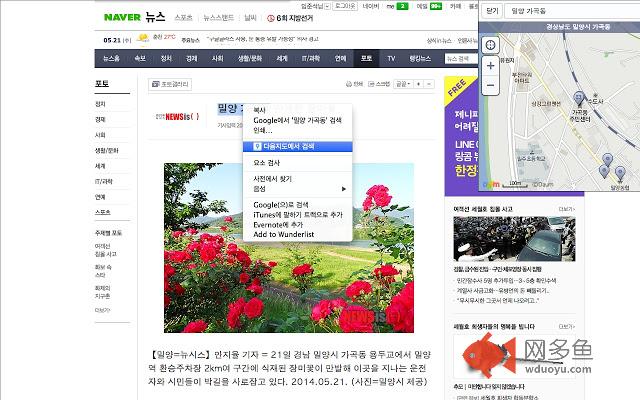Open the 뉴스홈 navigation tab
Image resolution: width=640 pixels, height=400 pixels.
pos(111,58)
